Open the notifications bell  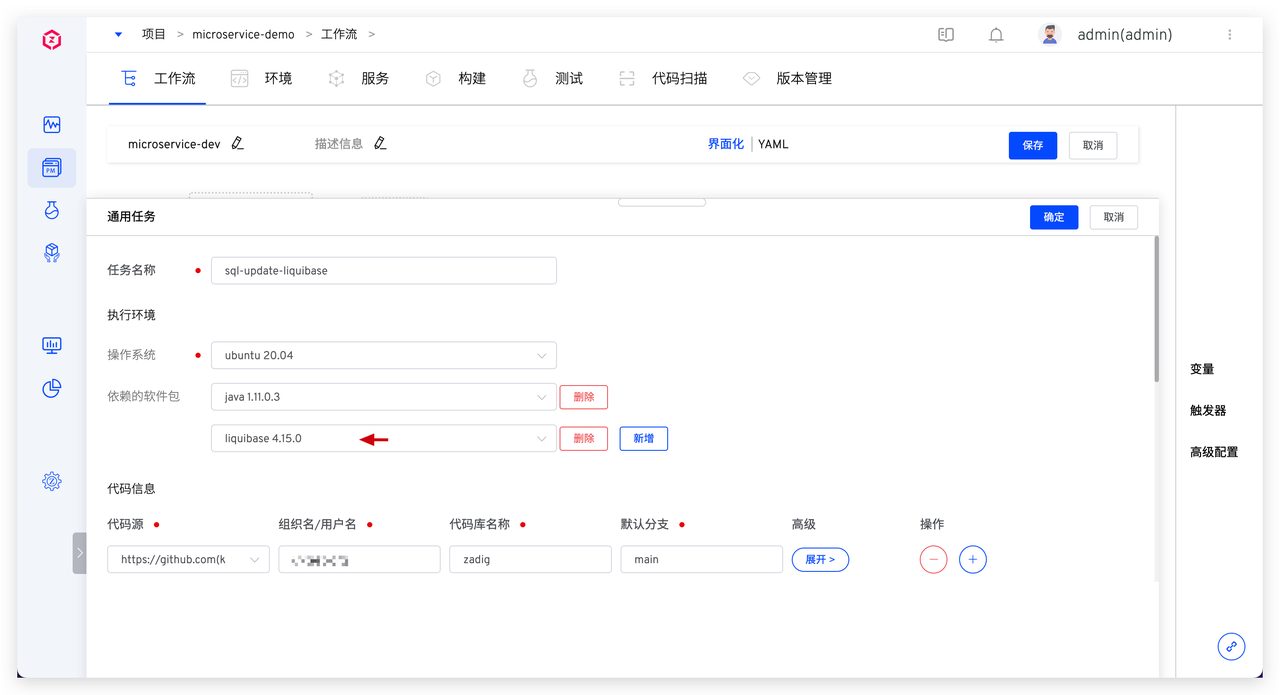coord(996,35)
